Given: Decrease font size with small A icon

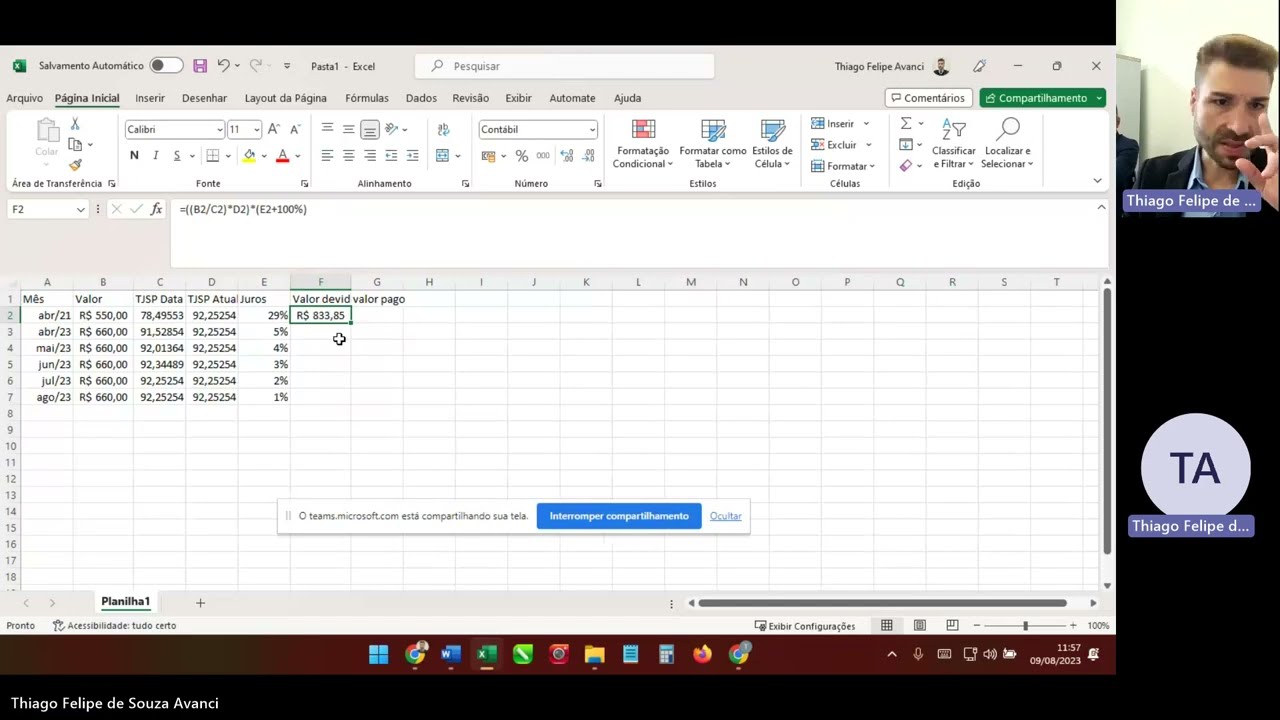Looking at the screenshot, I should click(x=295, y=129).
